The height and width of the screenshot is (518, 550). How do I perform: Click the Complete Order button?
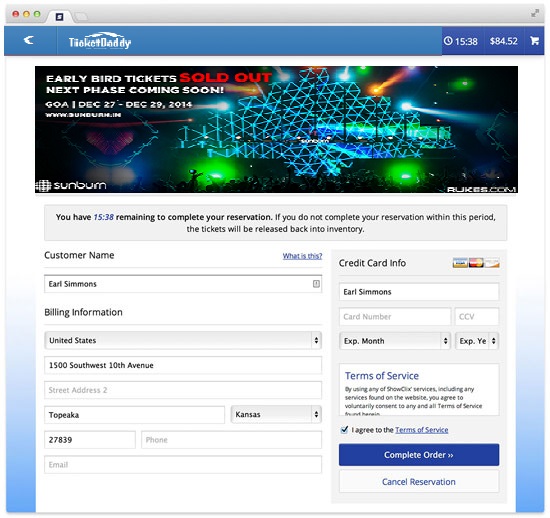tap(419, 455)
